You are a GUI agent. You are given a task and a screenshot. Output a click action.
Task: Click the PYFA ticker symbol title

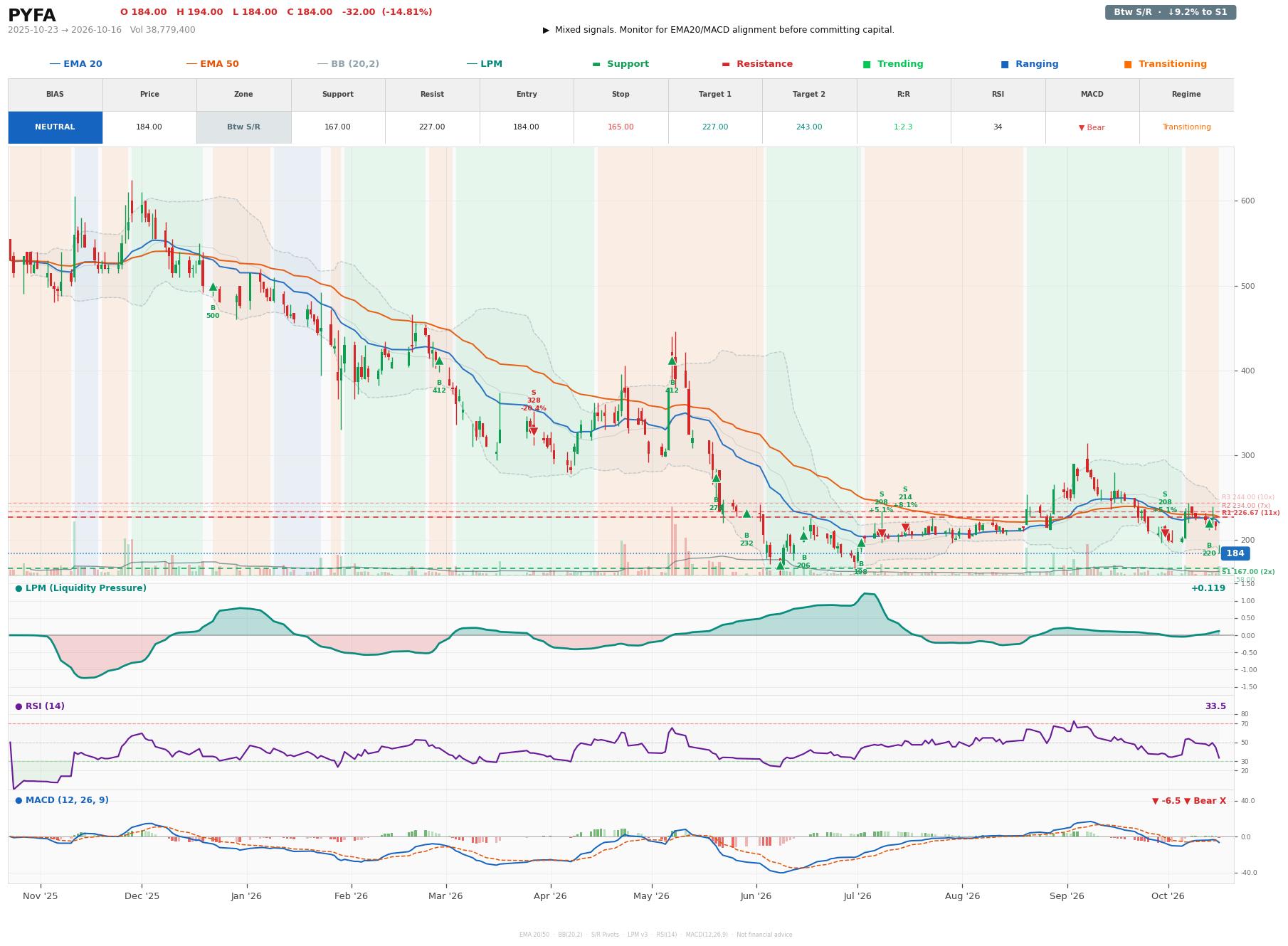[31, 15]
